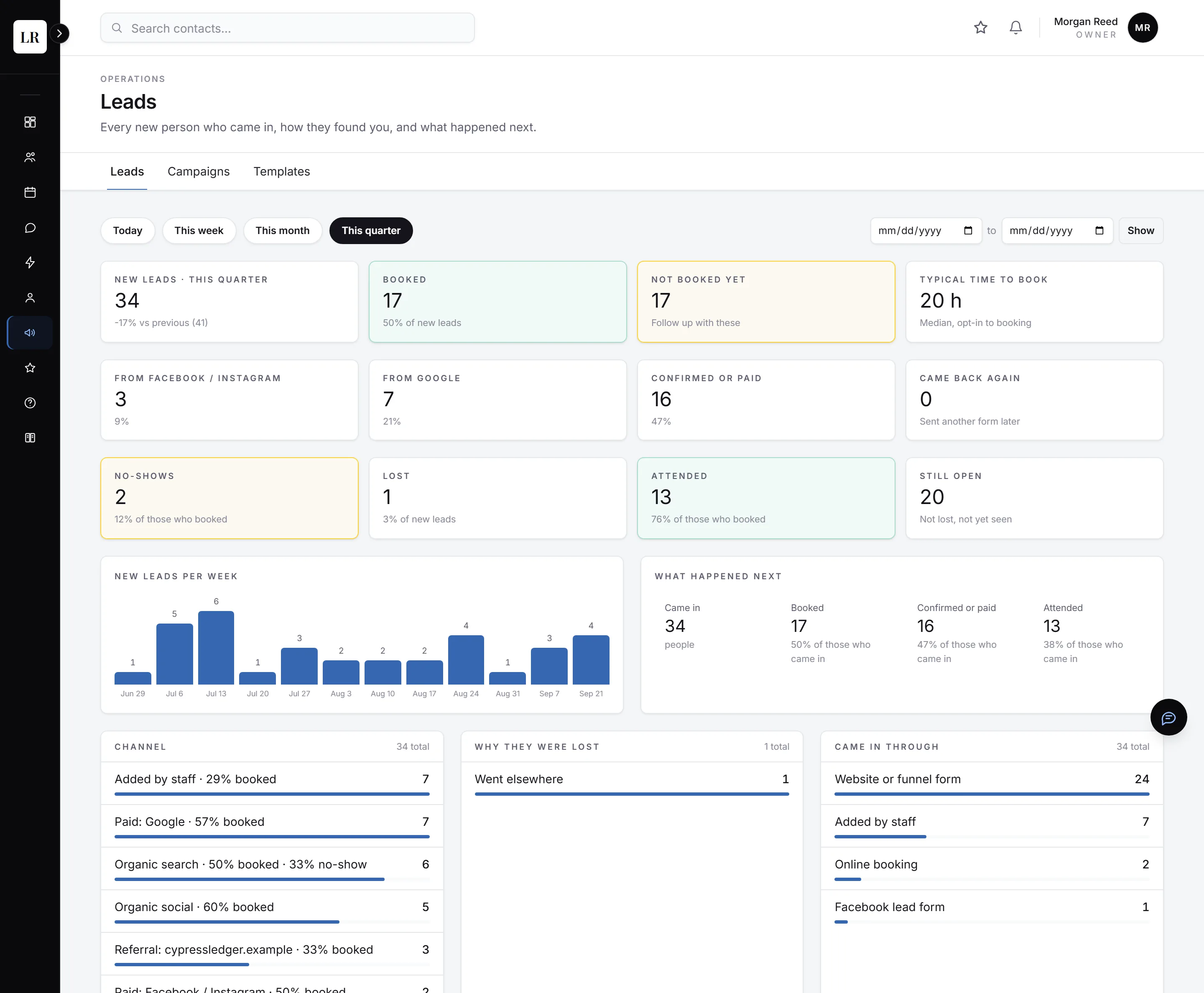Select the This quarter range filter
Viewport: 1204px width, 993px height.
(371, 231)
